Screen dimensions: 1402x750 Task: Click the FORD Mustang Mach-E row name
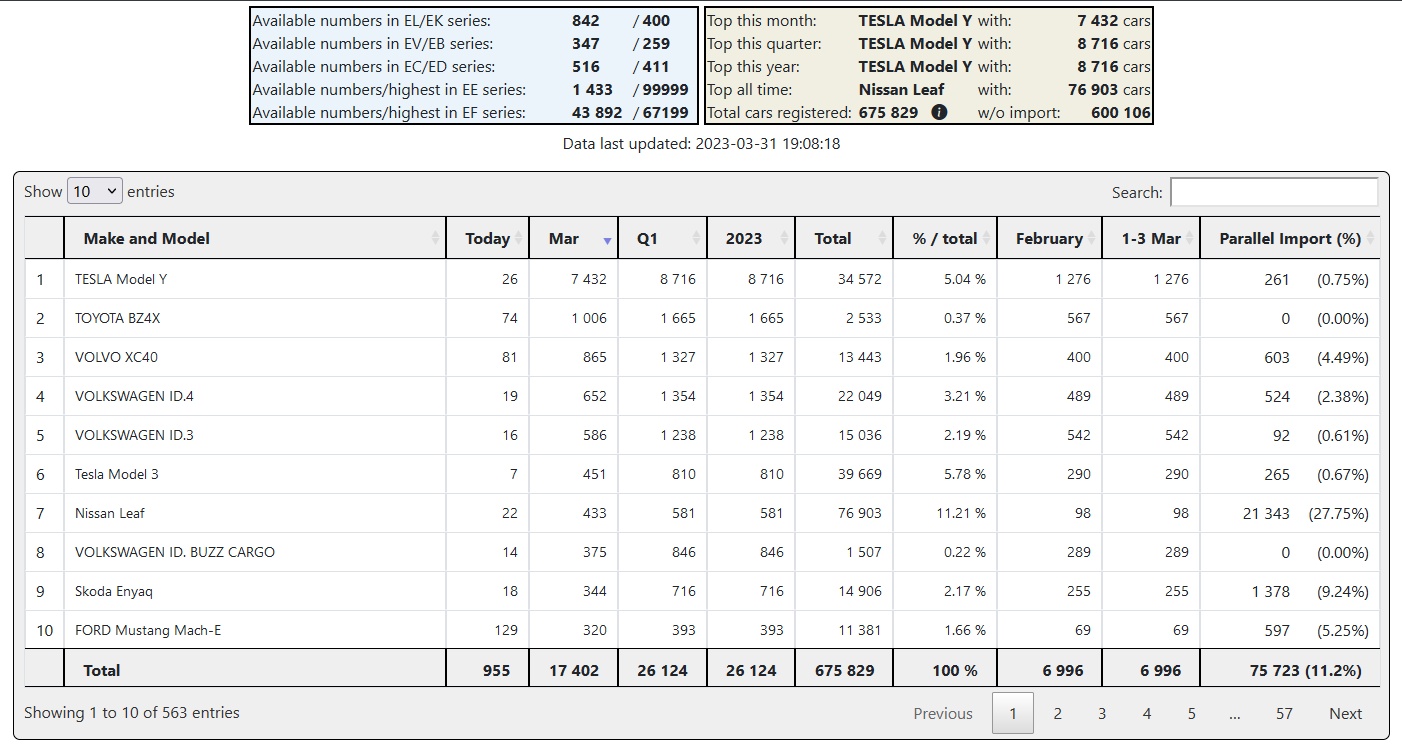point(148,630)
